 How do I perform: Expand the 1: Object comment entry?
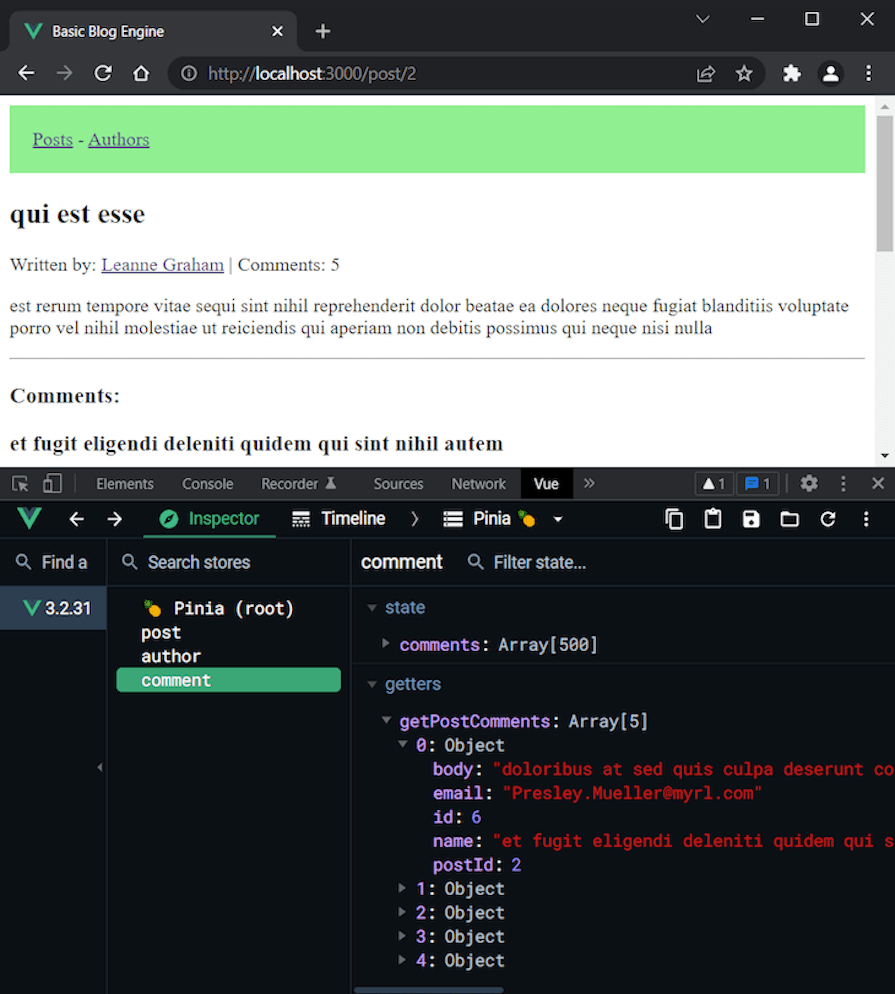click(403, 888)
